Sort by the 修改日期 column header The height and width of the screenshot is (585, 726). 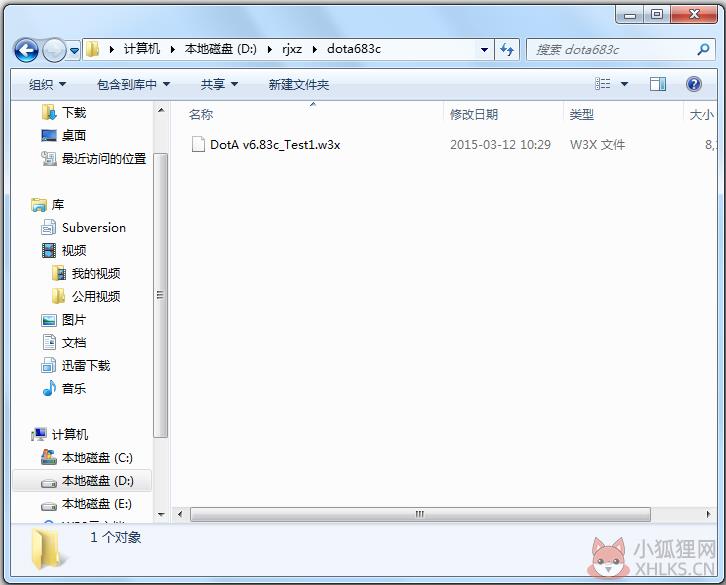[x=474, y=114]
